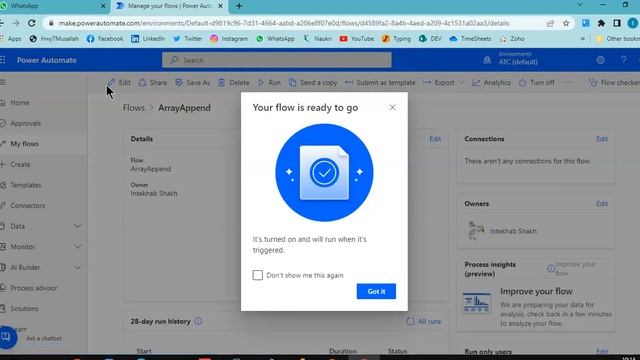
Task: Open the Facebook bookmark
Action: pyautogui.click(x=105, y=39)
